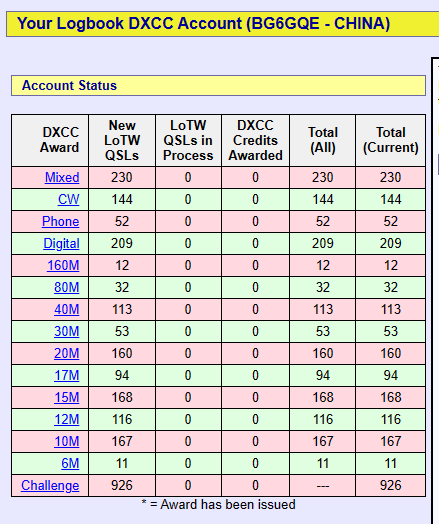Open the 15M band link
This screenshot has width=439, height=524.
pyautogui.click(x=67, y=398)
